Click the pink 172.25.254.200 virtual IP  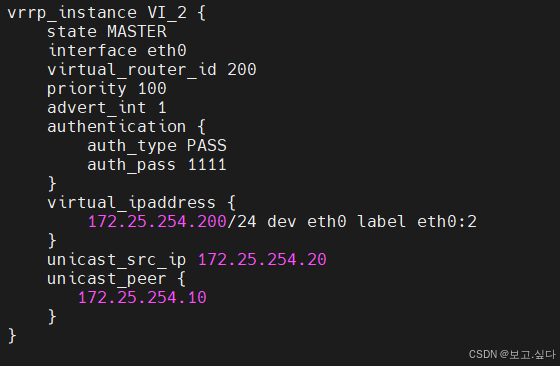(157, 222)
